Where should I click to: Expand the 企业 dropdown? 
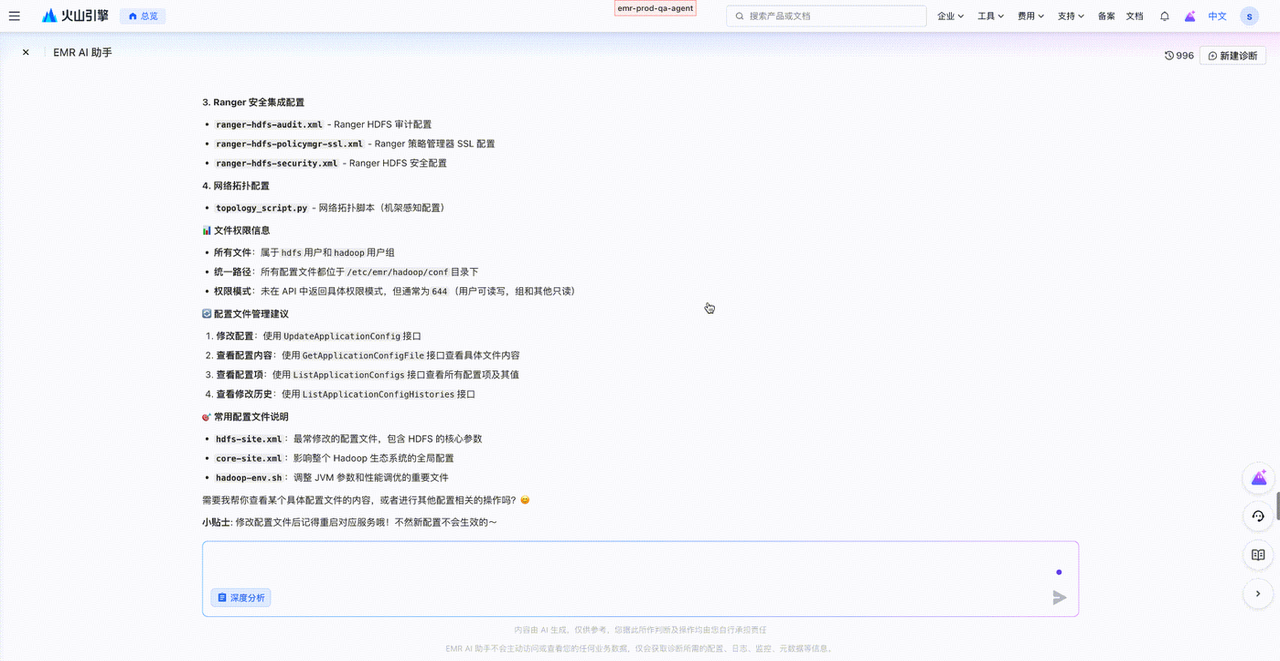click(951, 16)
